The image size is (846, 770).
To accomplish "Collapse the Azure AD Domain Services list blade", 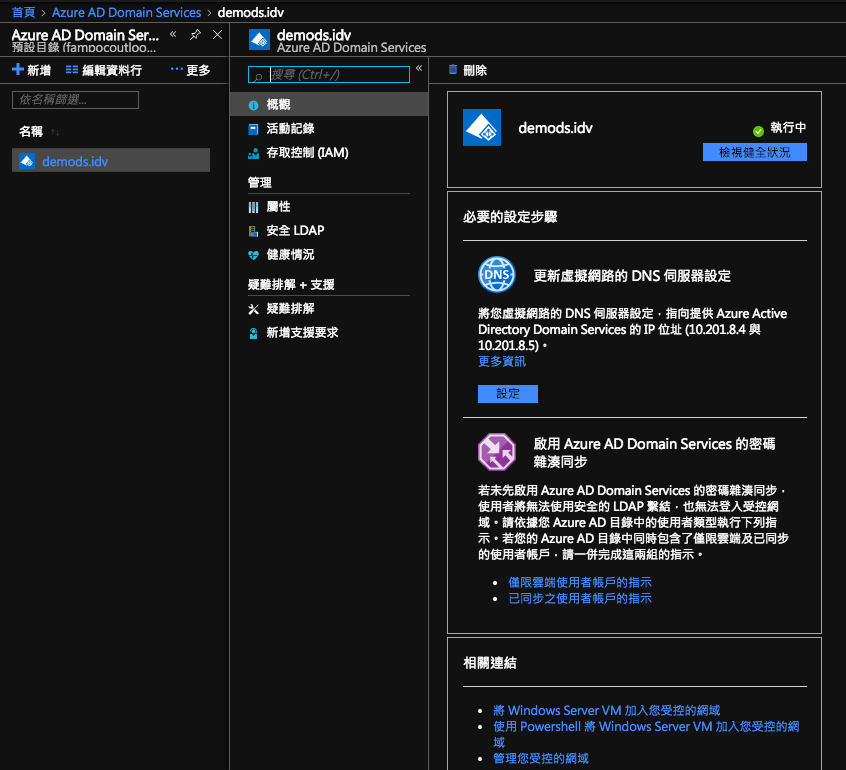I will pyautogui.click(x=173, y=35).
